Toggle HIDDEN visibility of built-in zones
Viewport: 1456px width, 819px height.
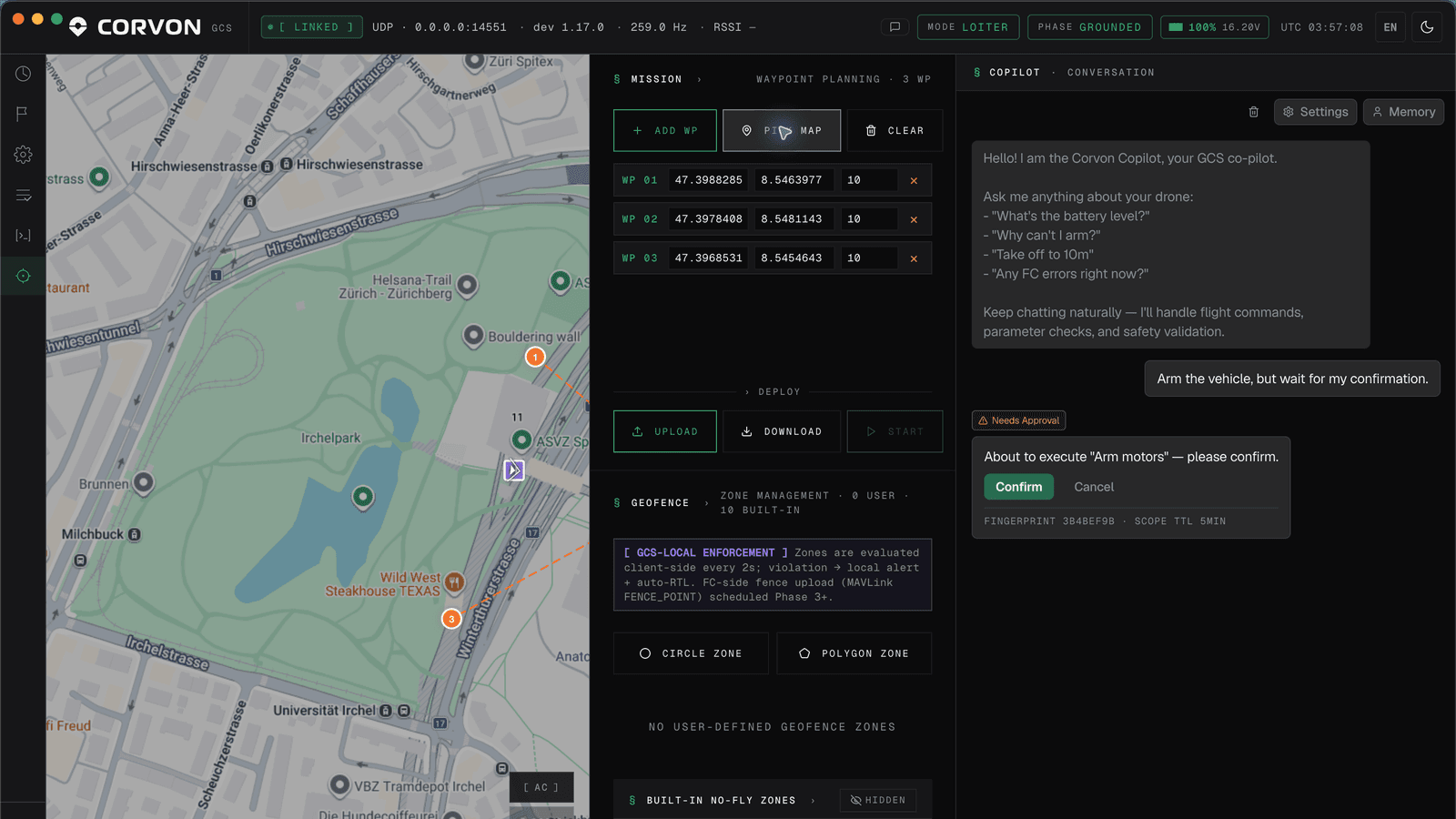click(877, 800)
